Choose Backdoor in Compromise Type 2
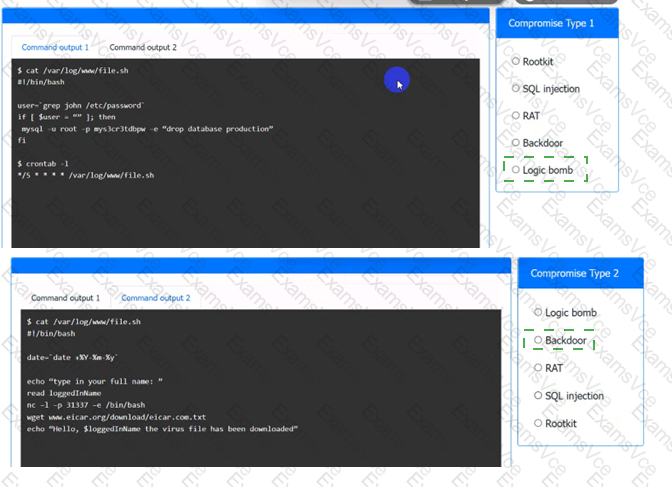The width and height of the screenshot is (672, 487). tap(538, 340)
